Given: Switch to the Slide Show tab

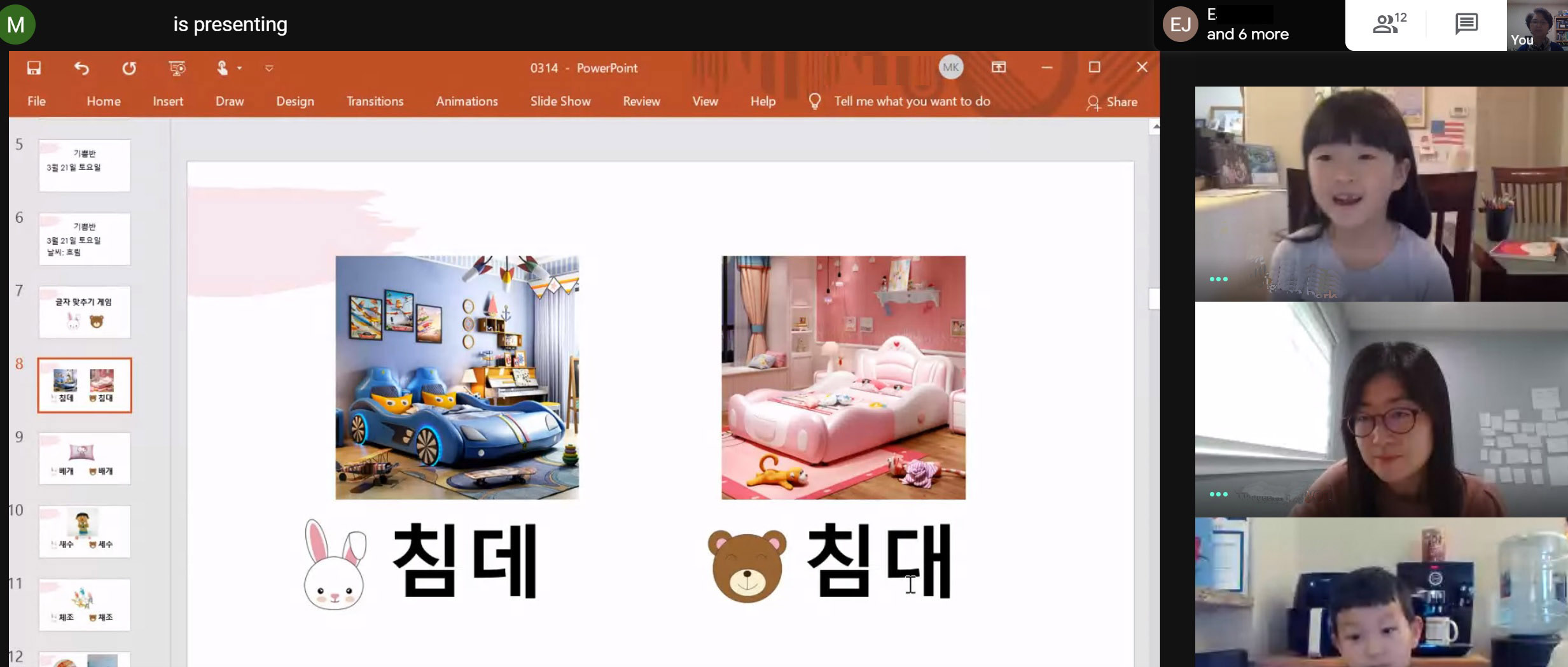Looking at the screenshot, I should point(560,101).
